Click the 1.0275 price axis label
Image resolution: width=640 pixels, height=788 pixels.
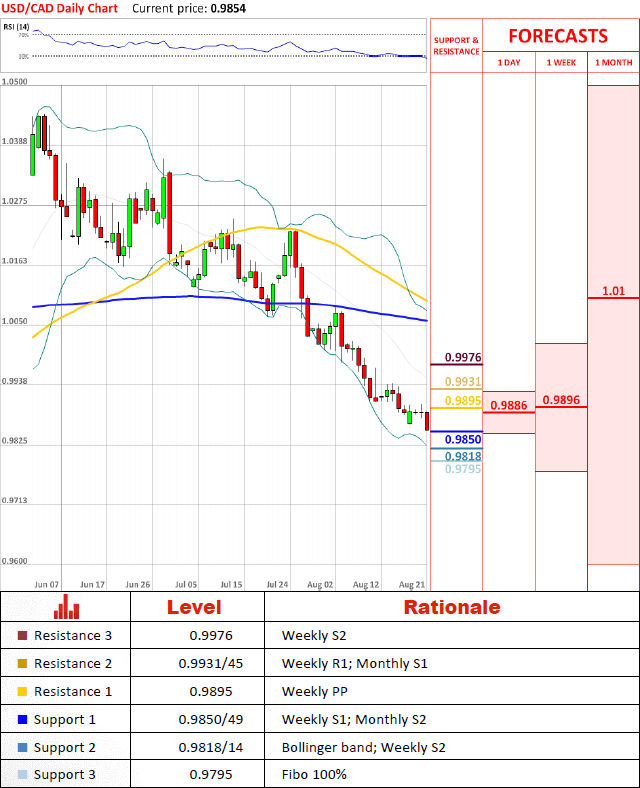pyautogui.click(x=14, y=201)
